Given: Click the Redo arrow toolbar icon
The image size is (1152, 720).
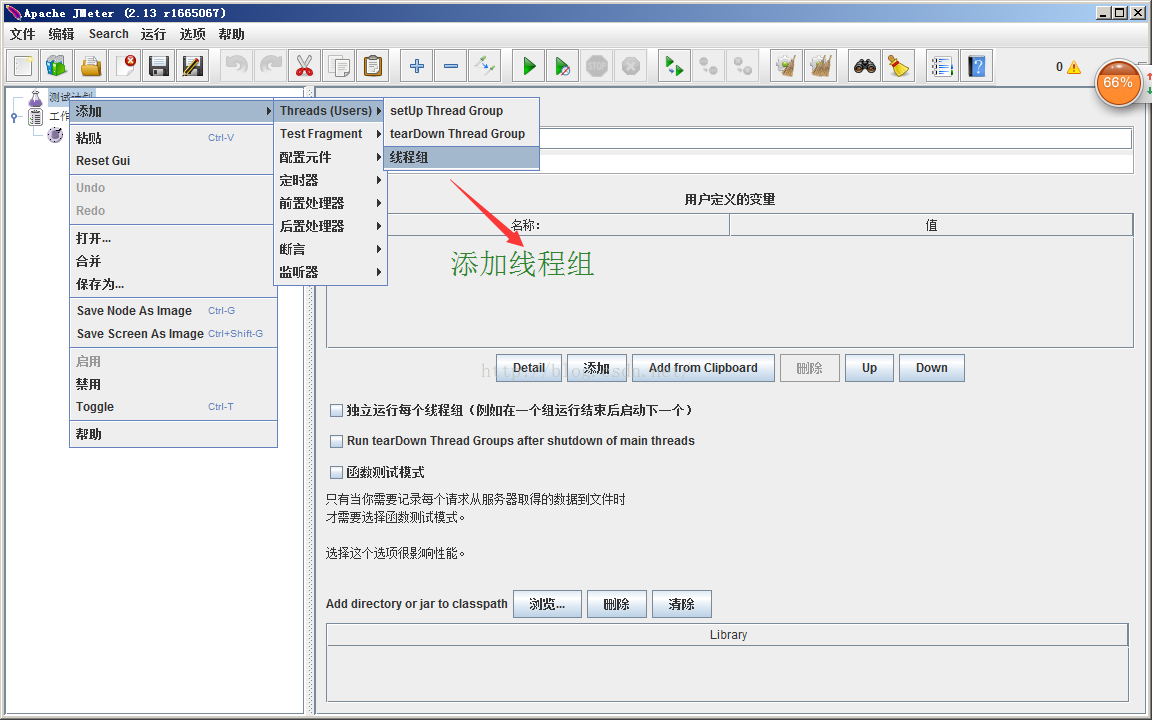Looking at the screenshot, I should pyautogui.click(x=270, y=66).
